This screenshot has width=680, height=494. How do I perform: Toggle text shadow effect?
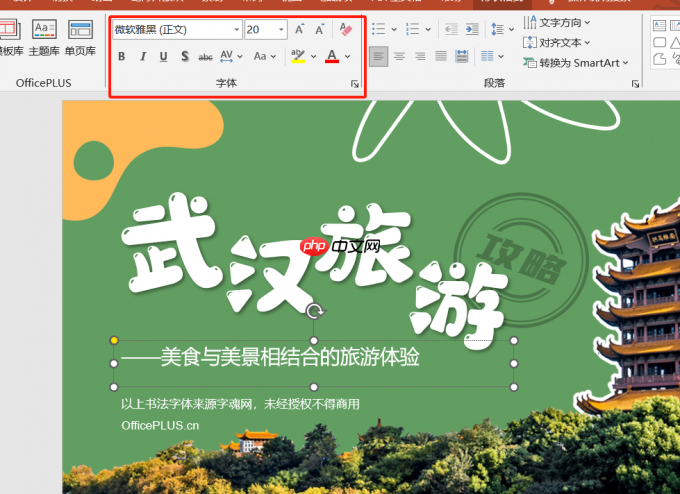click(185, 56)
